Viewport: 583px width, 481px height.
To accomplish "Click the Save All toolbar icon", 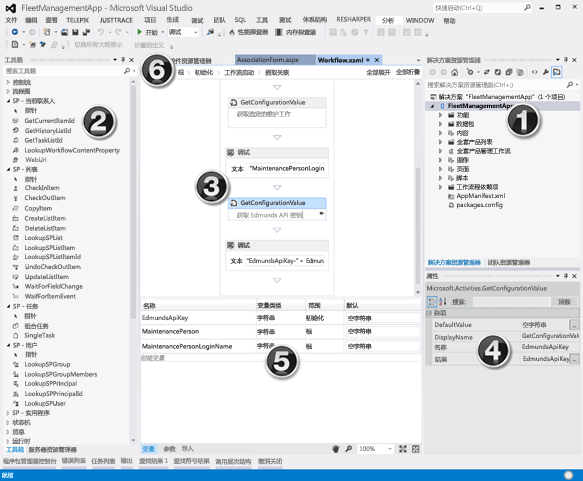I will click(x=86, y=32).
